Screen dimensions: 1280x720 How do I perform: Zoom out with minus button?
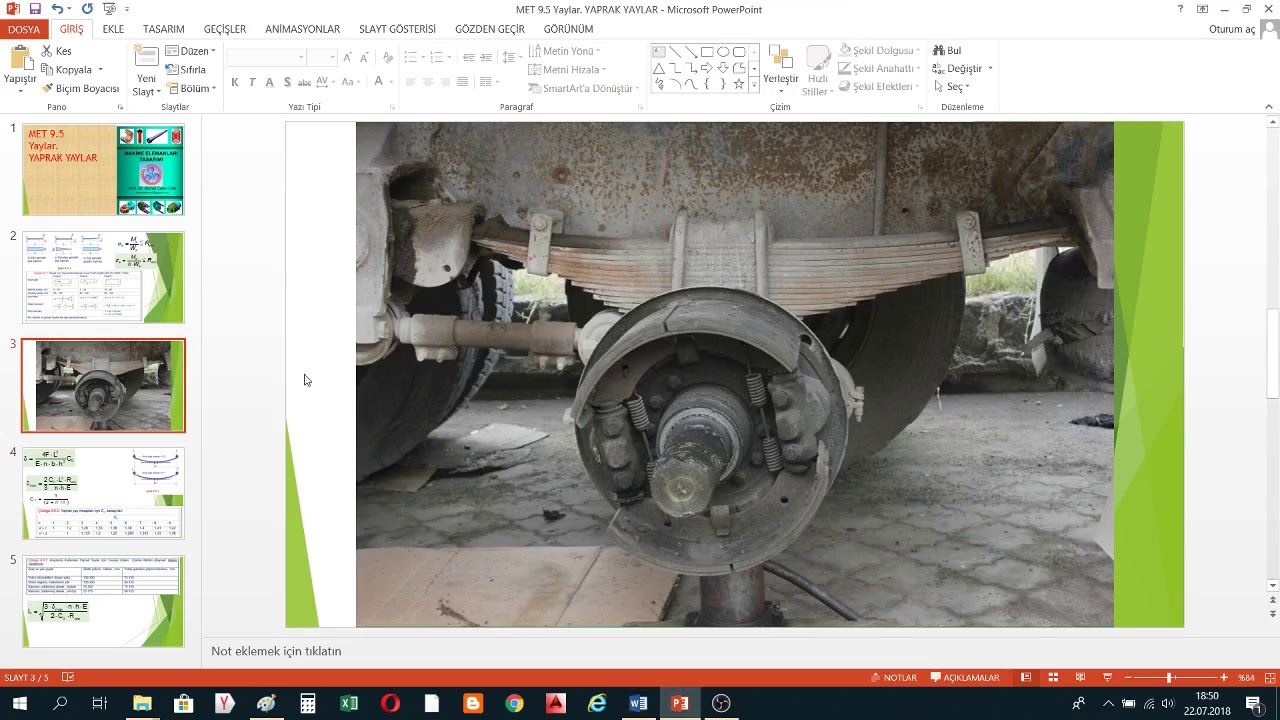(1128, 677)
